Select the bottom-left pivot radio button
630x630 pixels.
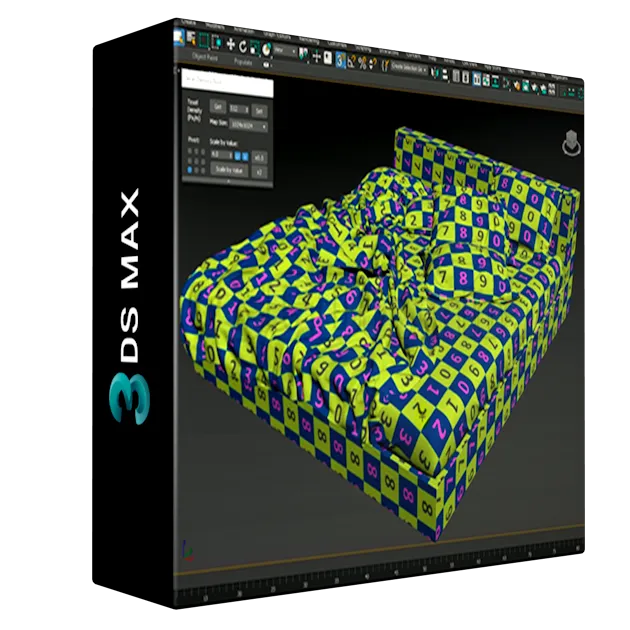point(190,170)
